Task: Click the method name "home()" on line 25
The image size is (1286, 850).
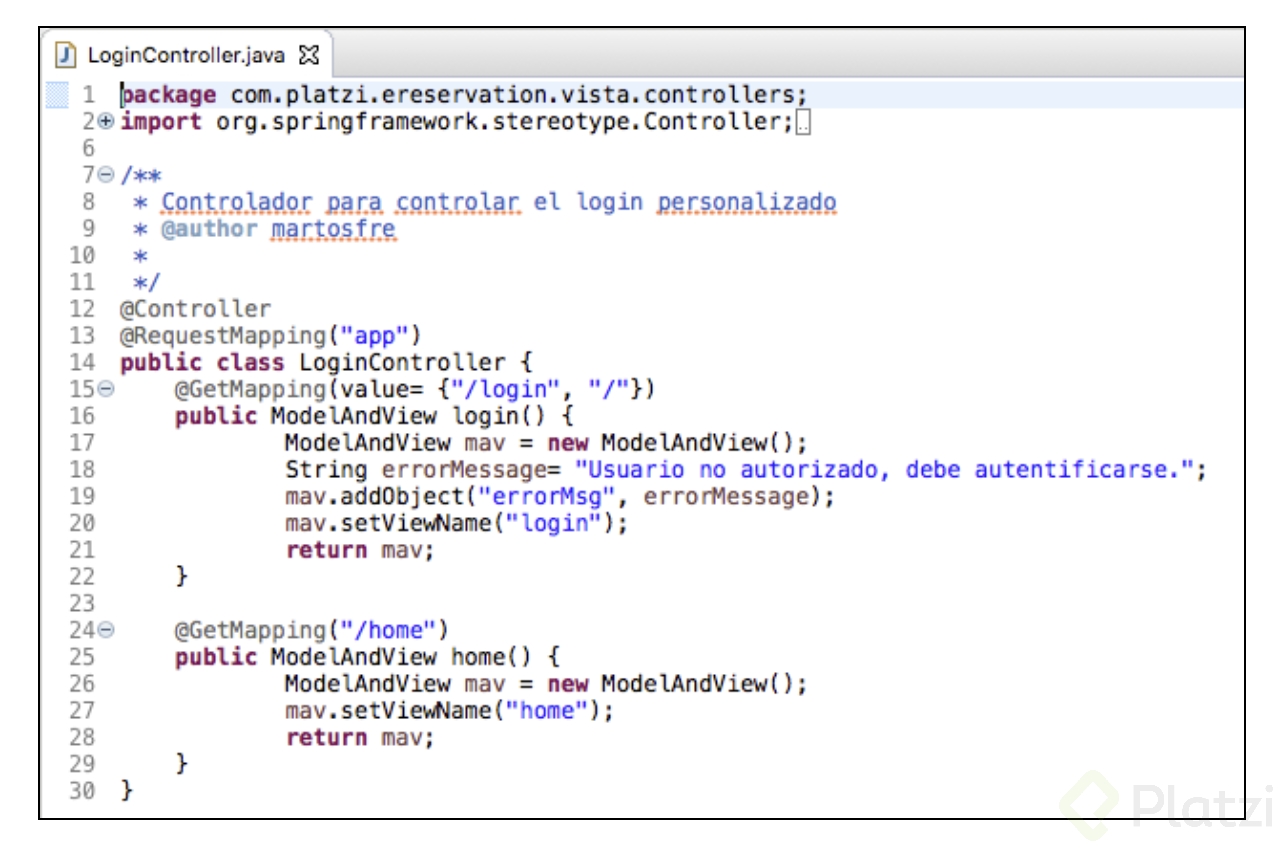Action: [x=492, y=658]
